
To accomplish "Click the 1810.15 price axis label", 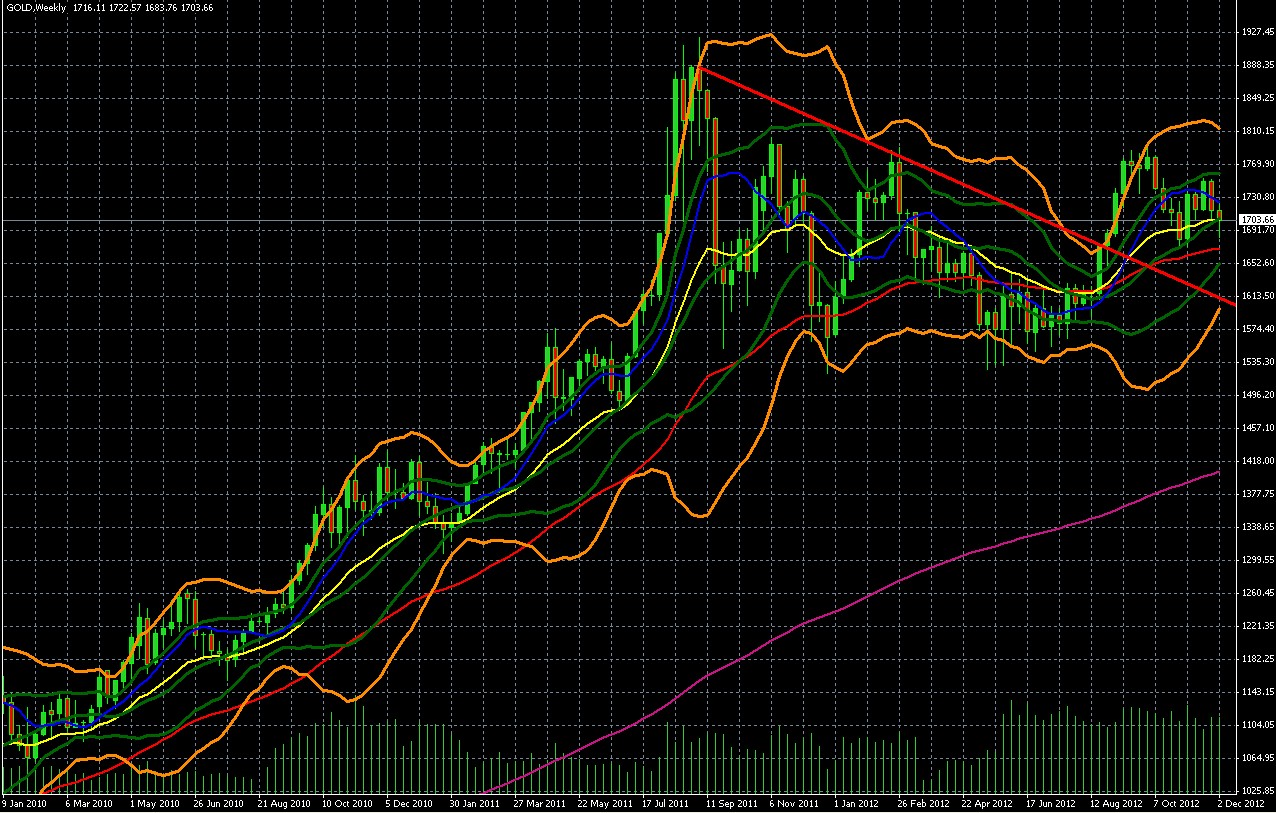I will pos(1256,131).
